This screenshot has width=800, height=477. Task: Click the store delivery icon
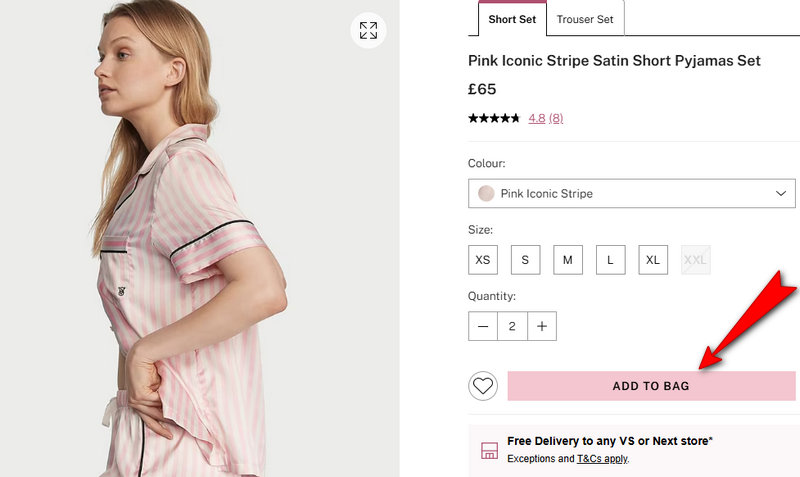(x=489, y=450)
